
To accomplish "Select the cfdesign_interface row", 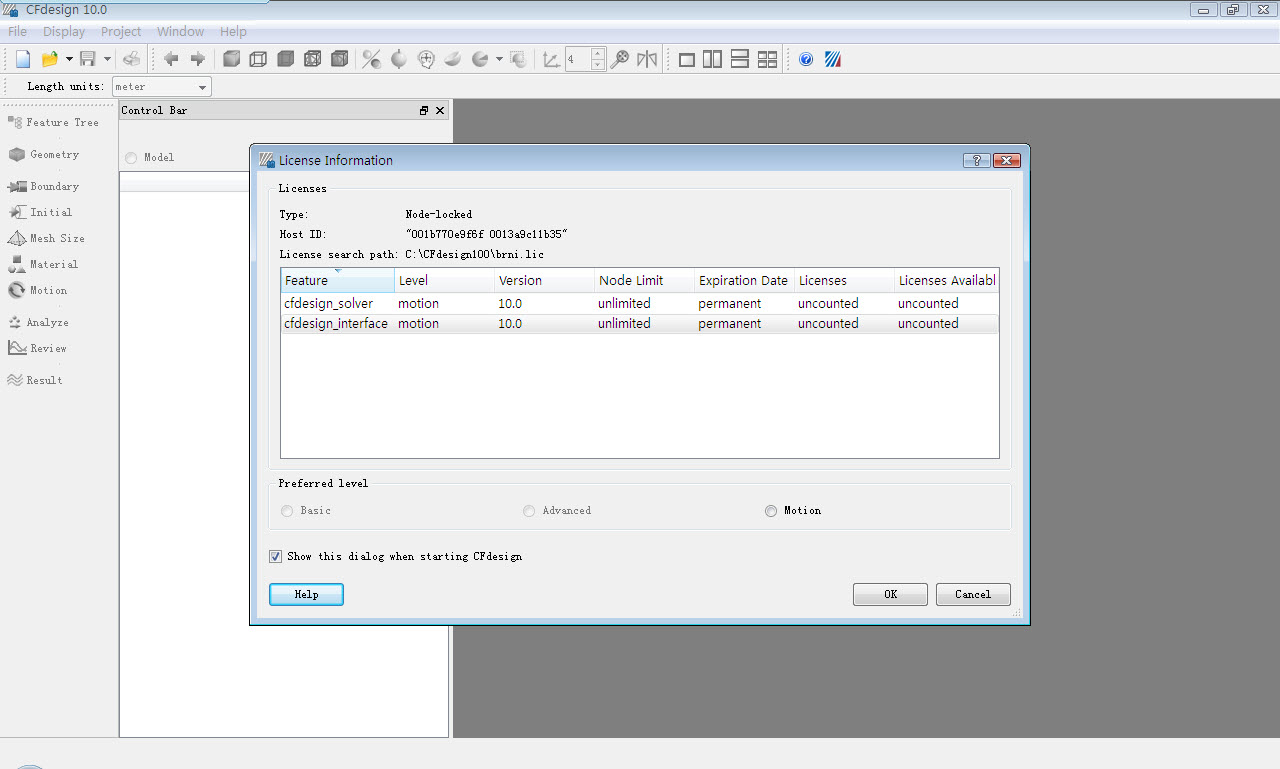I will (639, 323).
